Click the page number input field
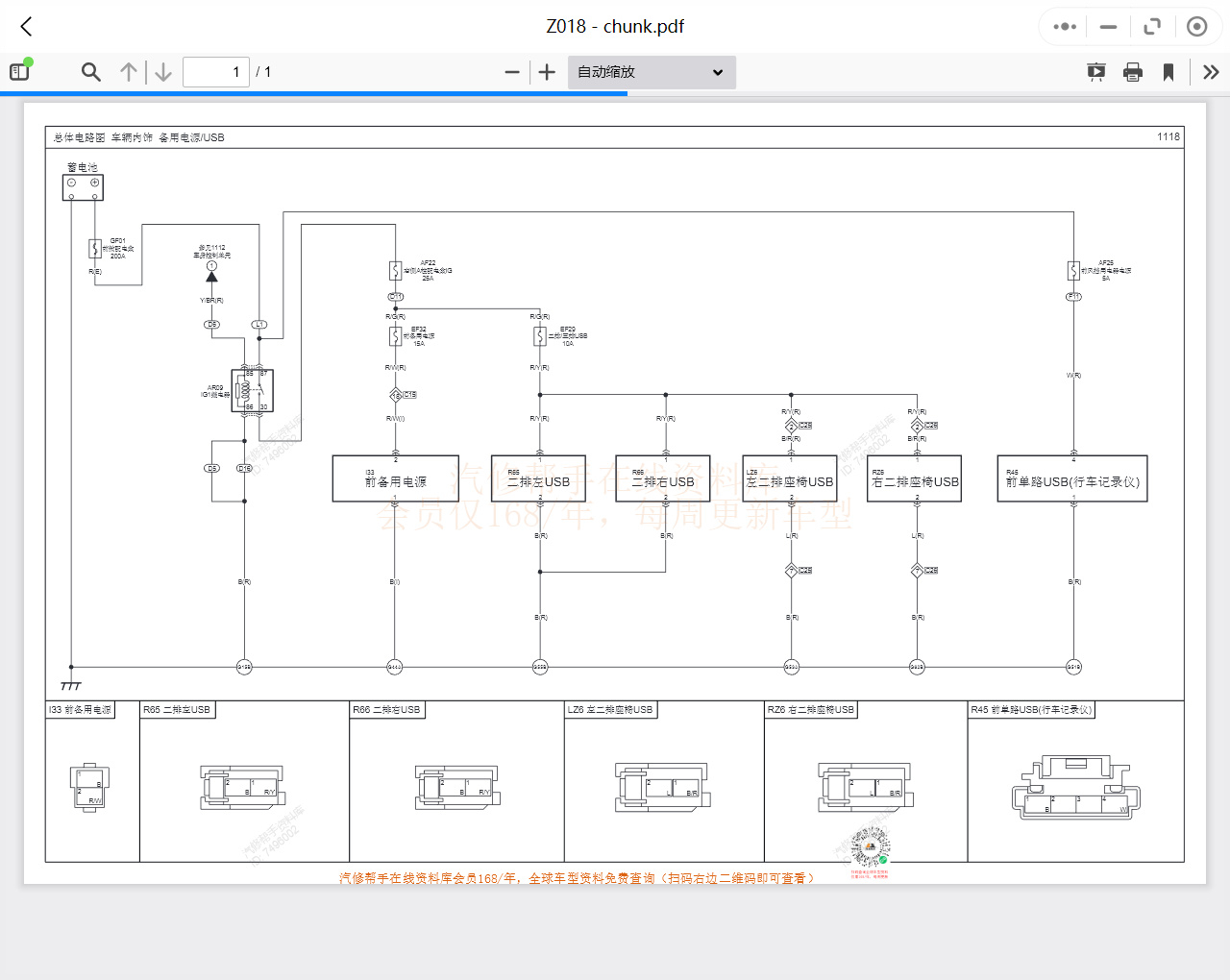The image size is (1230, 980). click(216, 72)
